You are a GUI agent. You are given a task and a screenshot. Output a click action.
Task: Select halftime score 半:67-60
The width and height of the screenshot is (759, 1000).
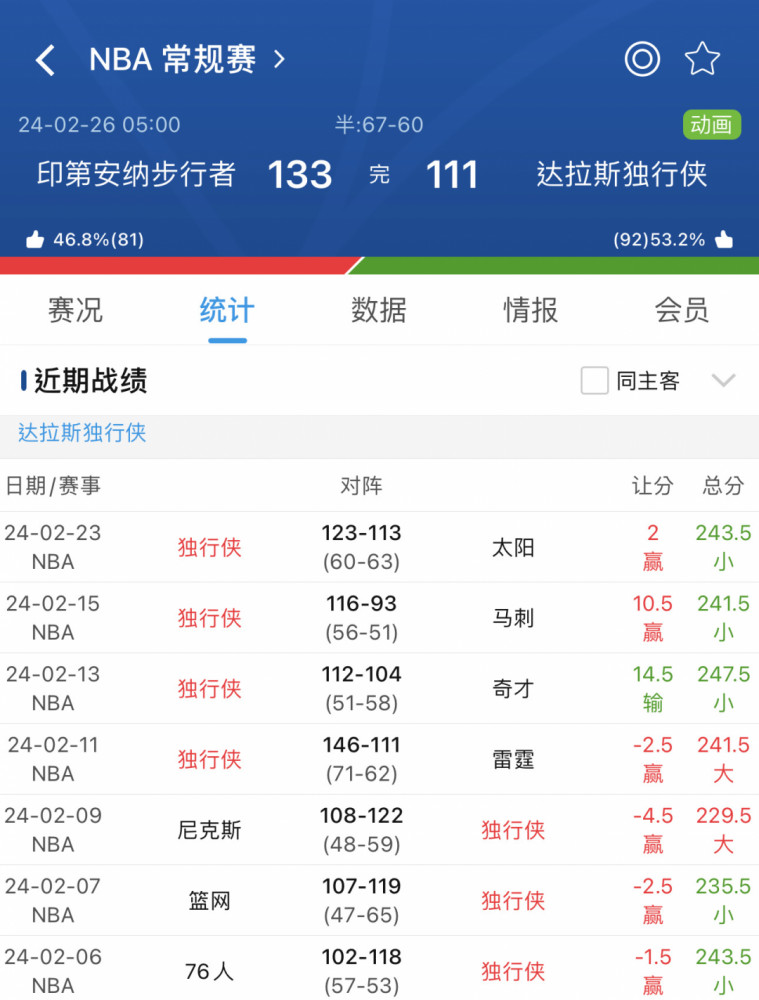380,124
